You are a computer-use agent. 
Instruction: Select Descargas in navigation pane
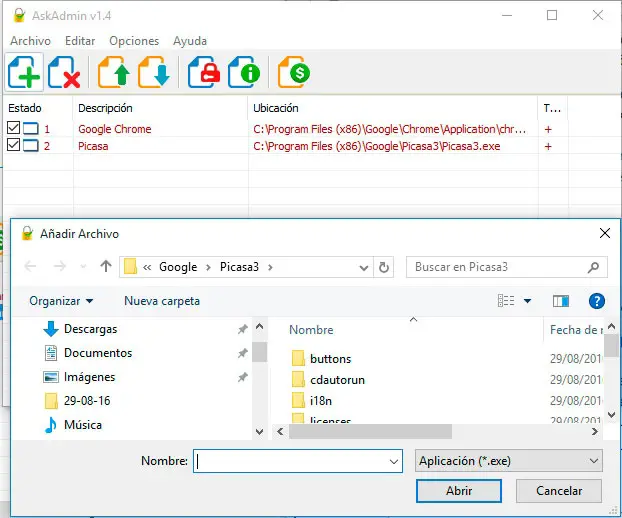[x=90, y=329]
